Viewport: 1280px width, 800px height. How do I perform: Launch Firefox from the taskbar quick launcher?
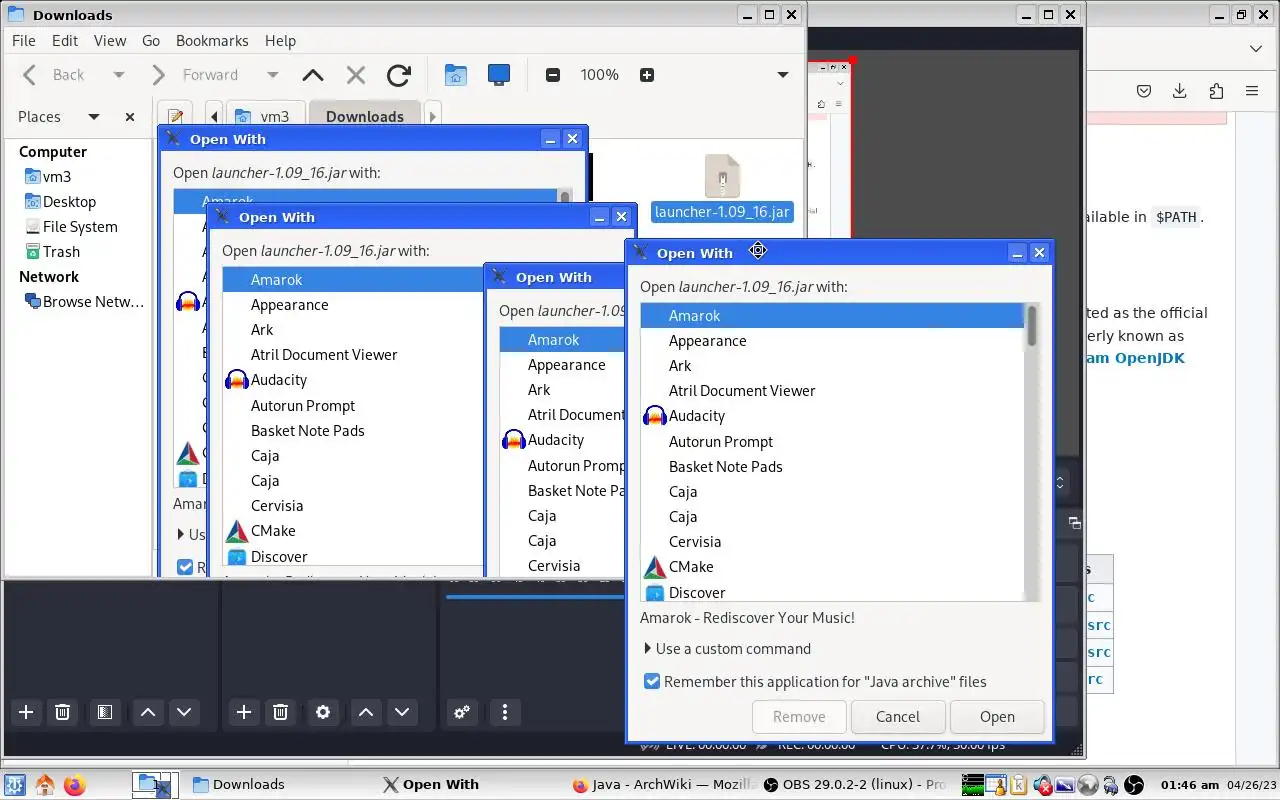click(75, 785)
